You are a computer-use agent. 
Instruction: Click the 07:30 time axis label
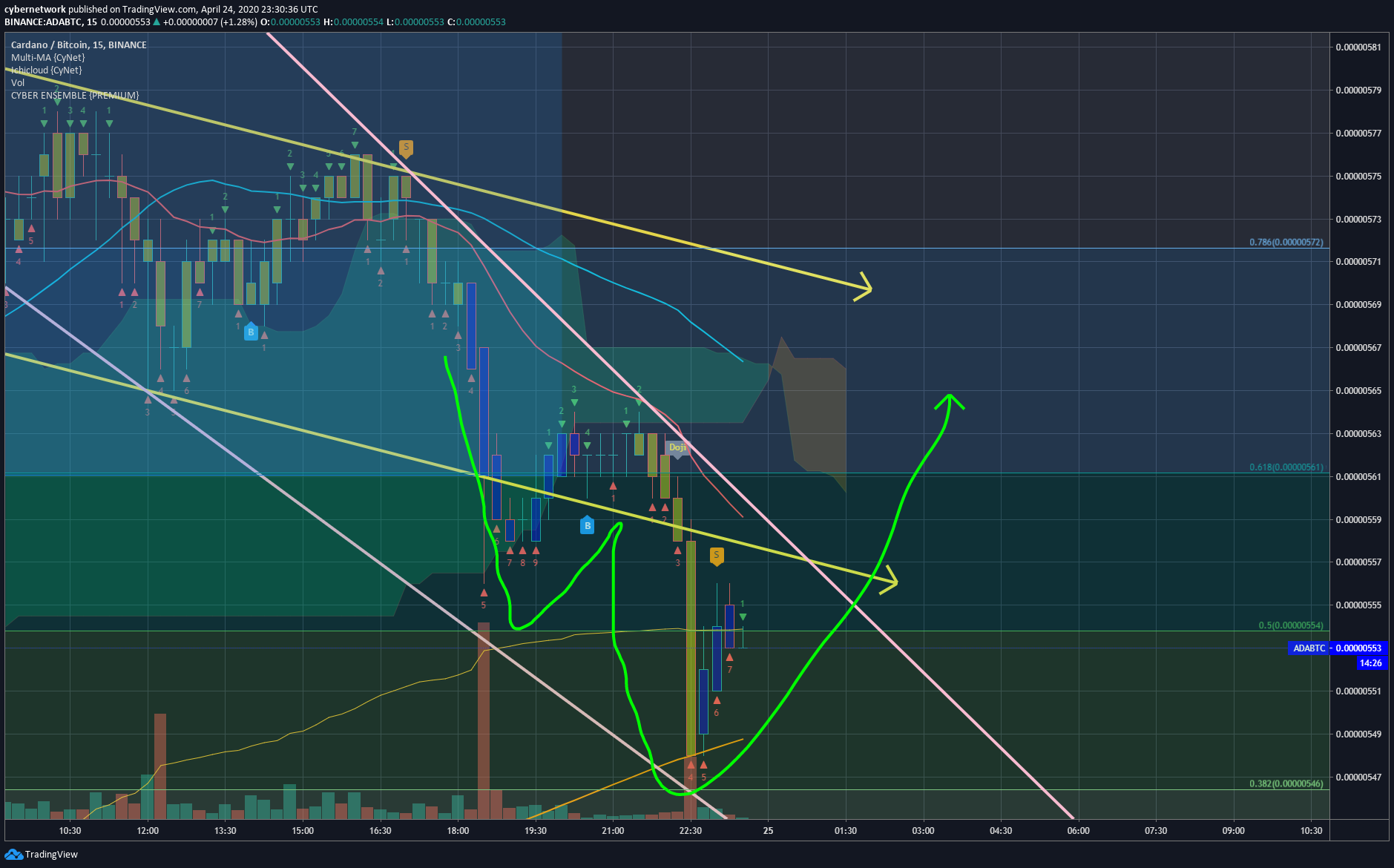(1156, 831)
